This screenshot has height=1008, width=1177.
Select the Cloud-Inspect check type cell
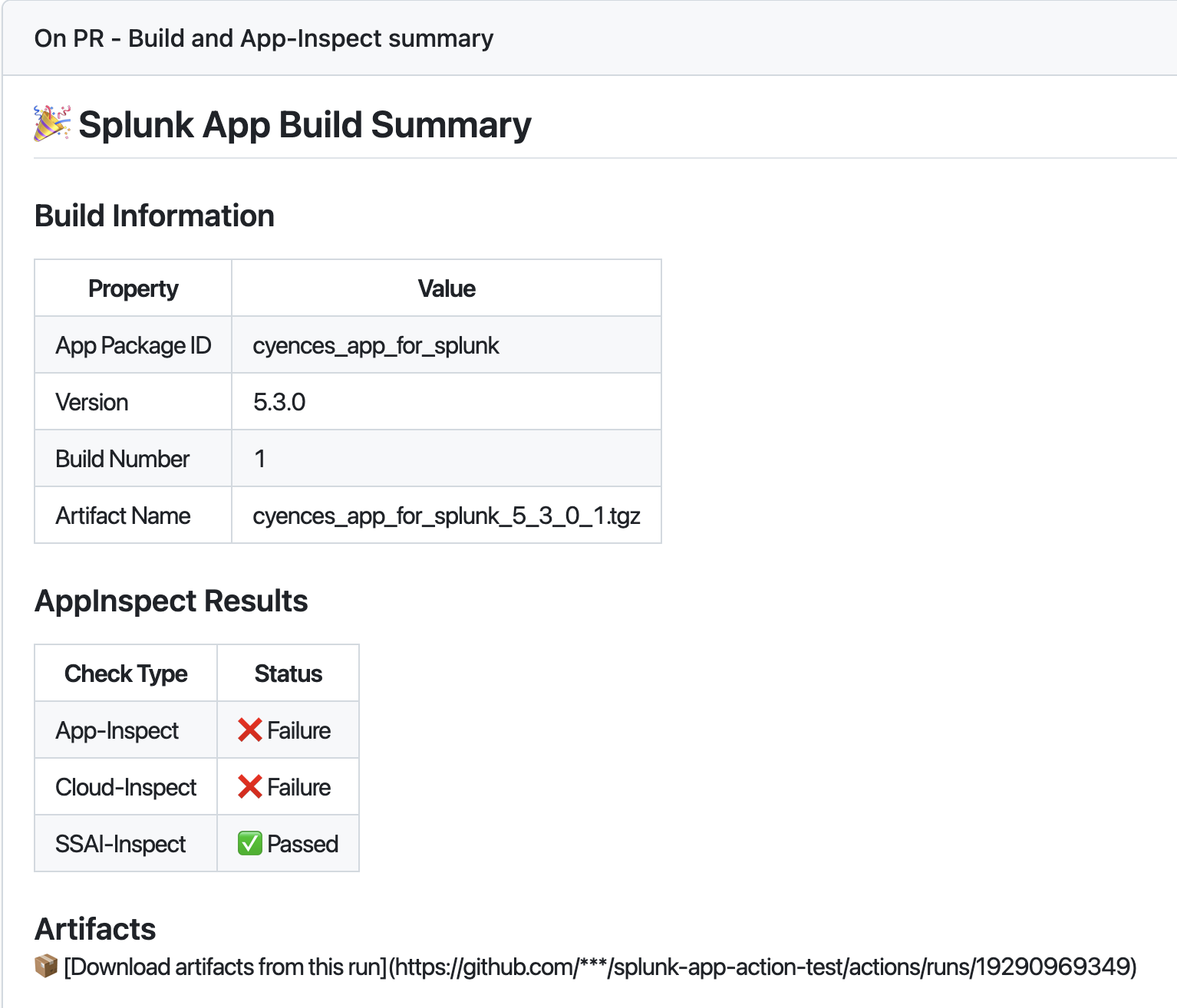tap(126, 787)
